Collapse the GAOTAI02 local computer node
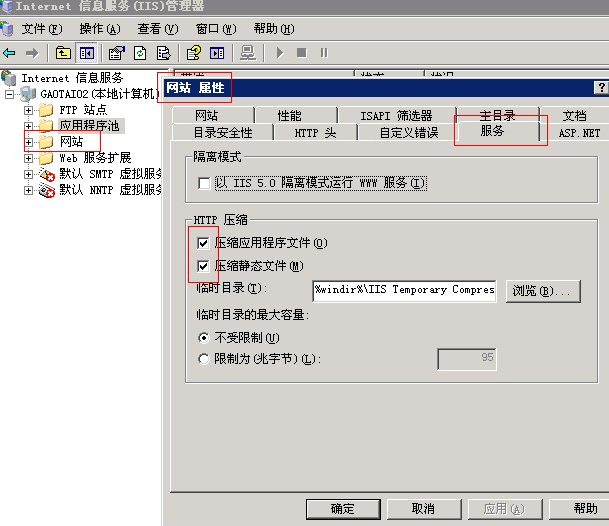The image size is (609, 526). click(x=10, y=94)
